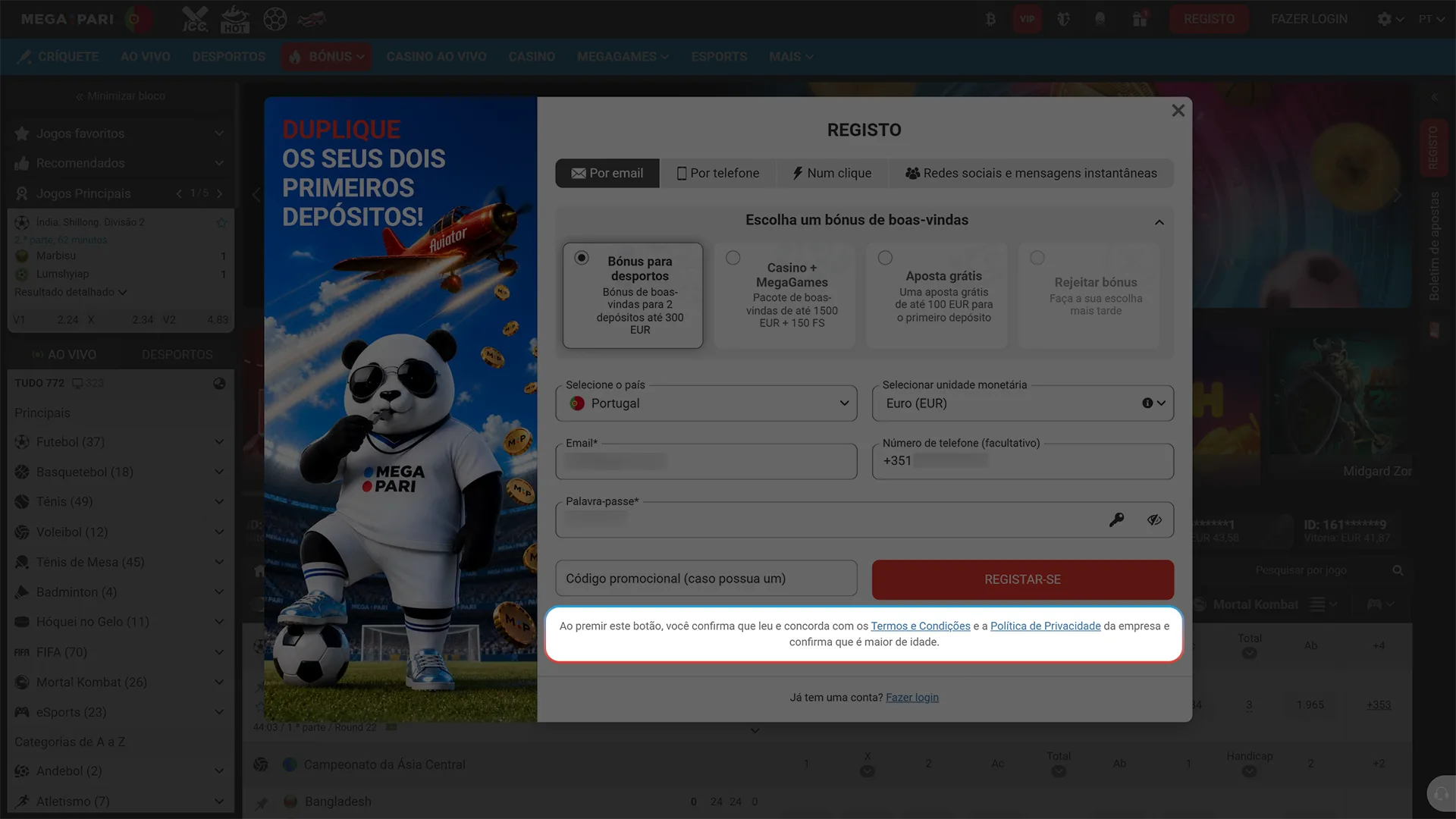Image resolution: width=1456 pixels, height=819 pixels.
Task: Focus the Email input field
Action: click(706, 461)
